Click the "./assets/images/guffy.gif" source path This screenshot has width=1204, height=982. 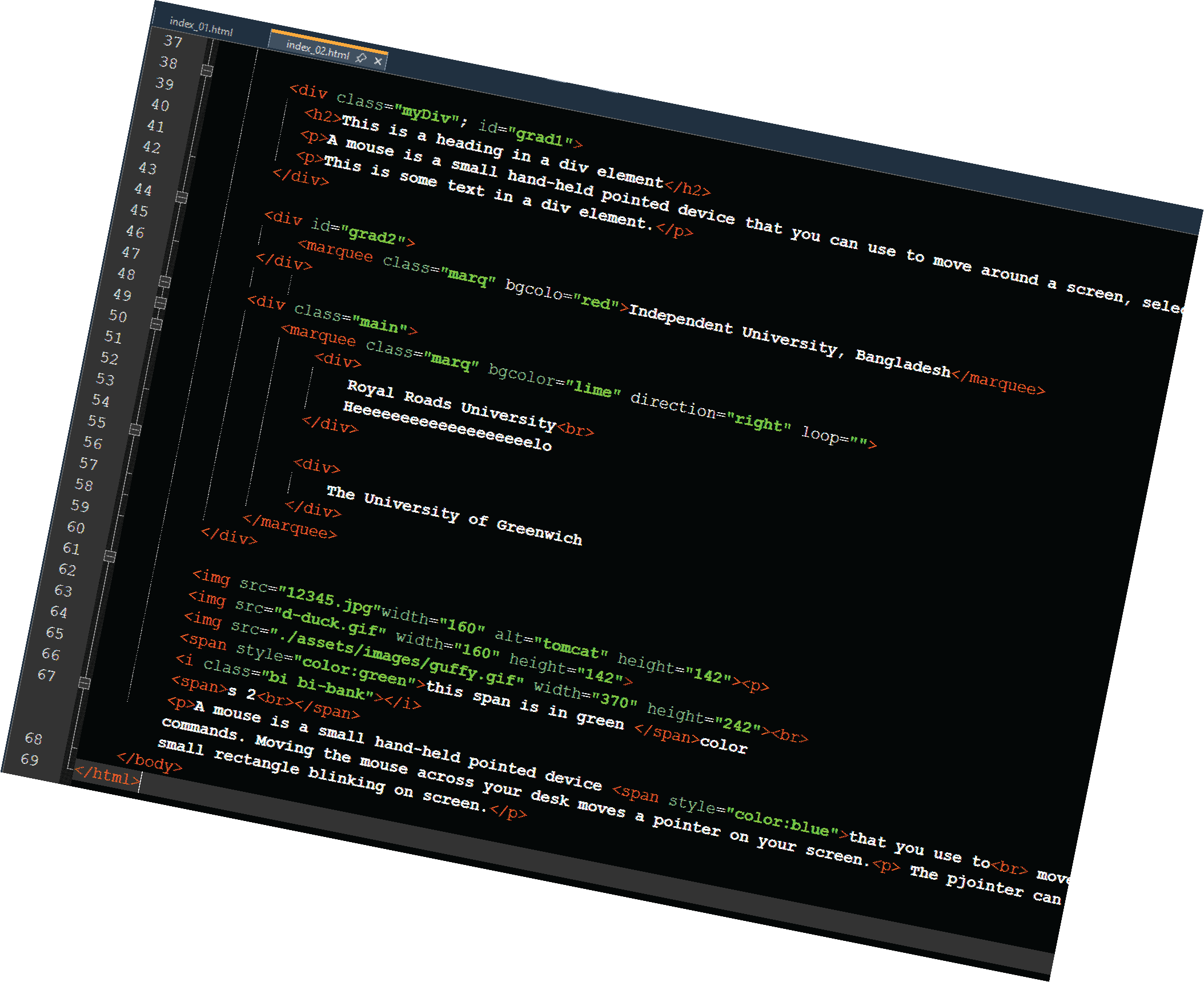(x=396, y=658)
